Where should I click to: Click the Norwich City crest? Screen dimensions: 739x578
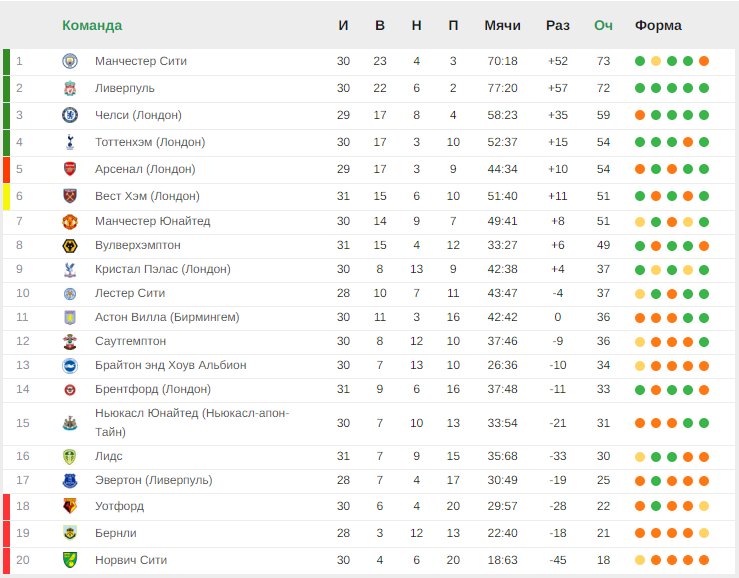click(x=70, y=560)
